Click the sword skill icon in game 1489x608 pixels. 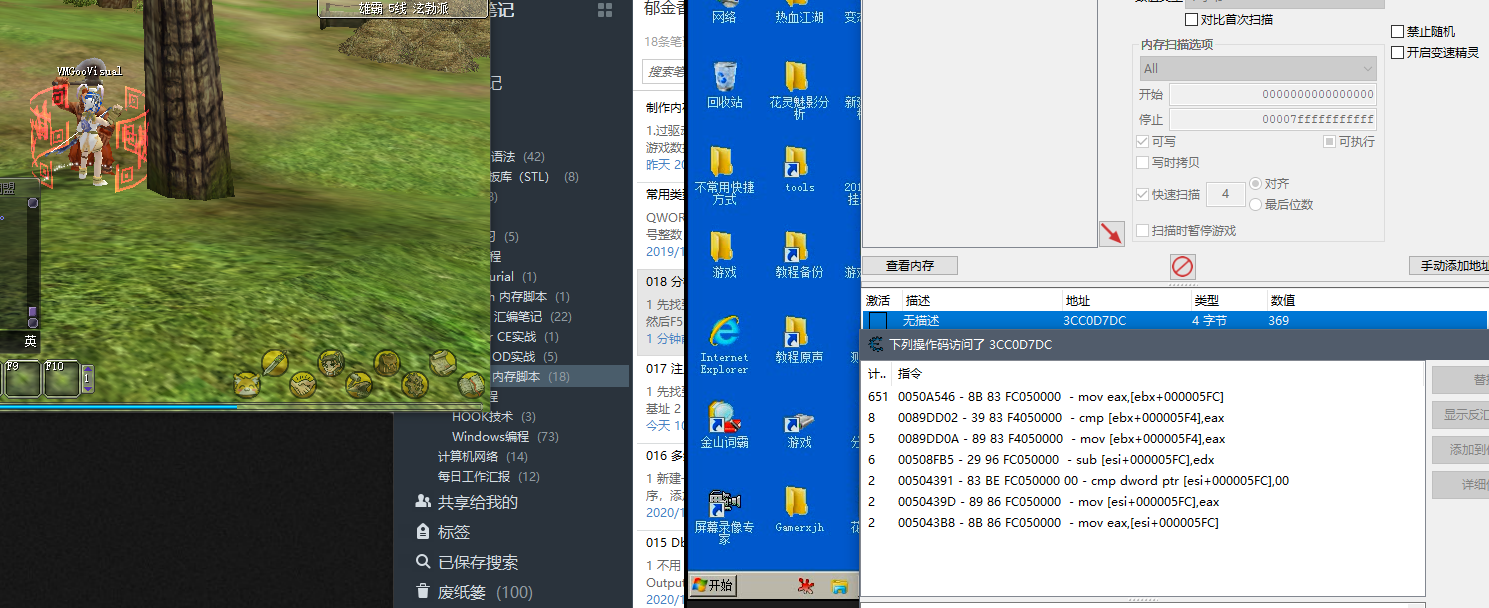click(275, 363)
